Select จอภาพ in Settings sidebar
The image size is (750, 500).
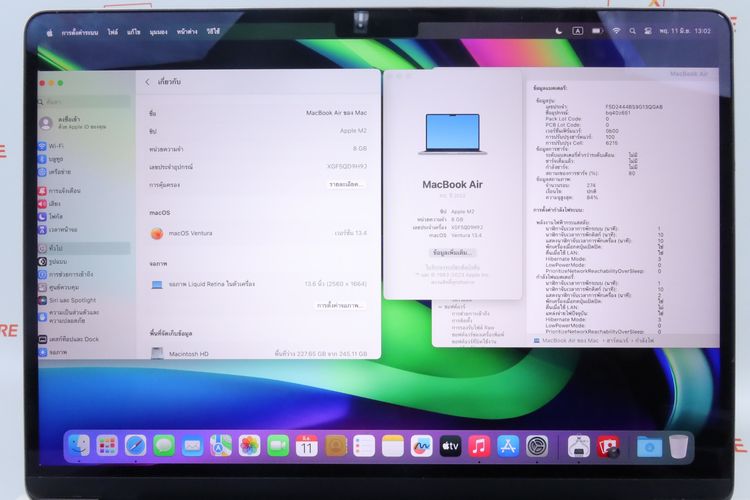[x=53, y=352]
